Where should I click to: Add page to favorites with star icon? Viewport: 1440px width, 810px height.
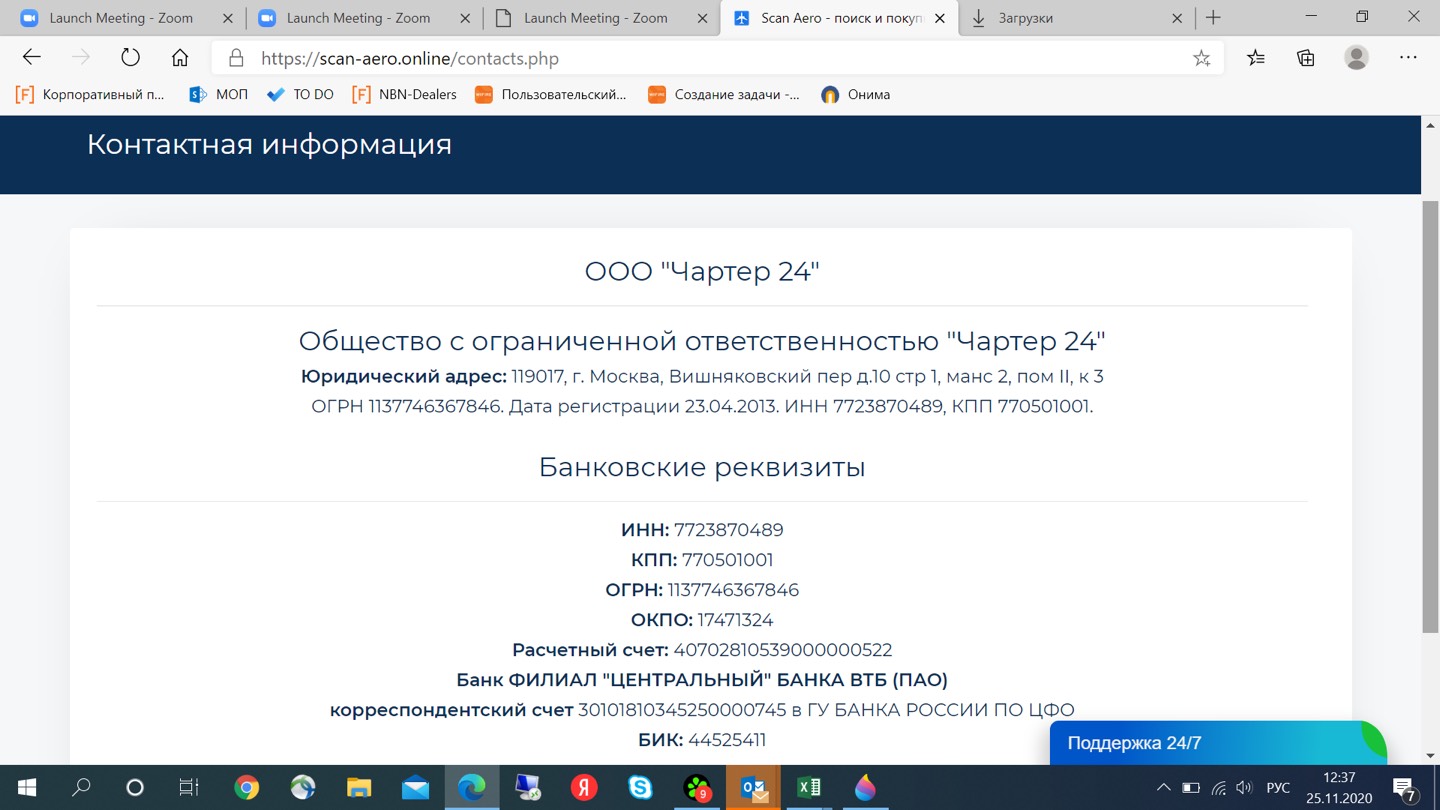(1202, 58)
